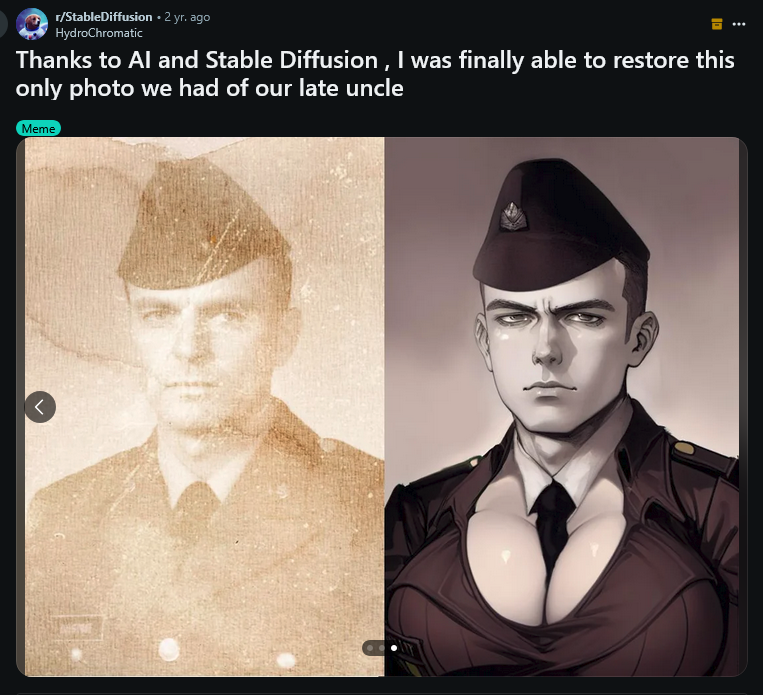
Task: Open HydroChromatic's user profile
Action: (x=99, y=33)
